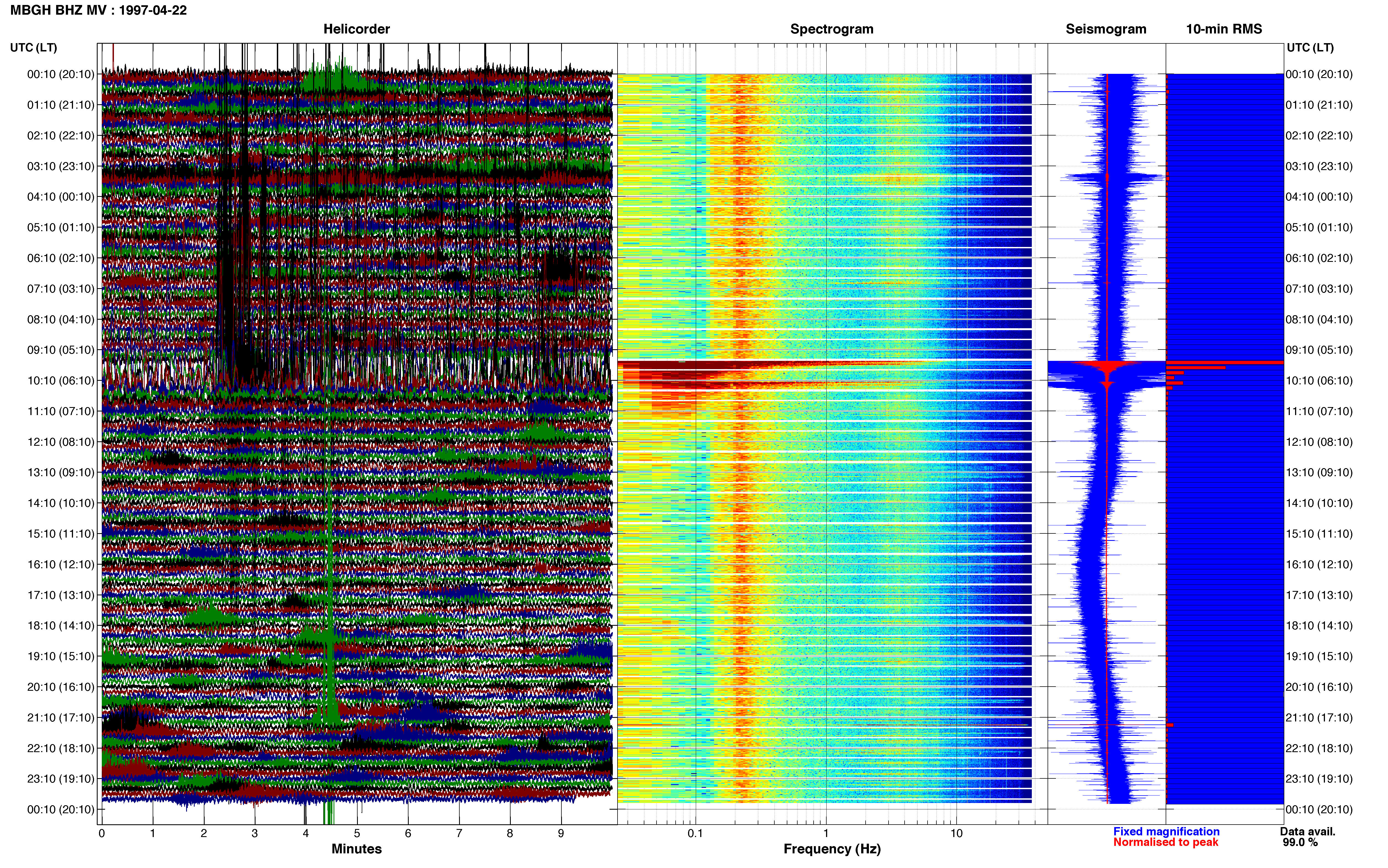Click helicorder minute tick '0'
The height and width of the screenshot is (868, 1388).
[101, 833]
